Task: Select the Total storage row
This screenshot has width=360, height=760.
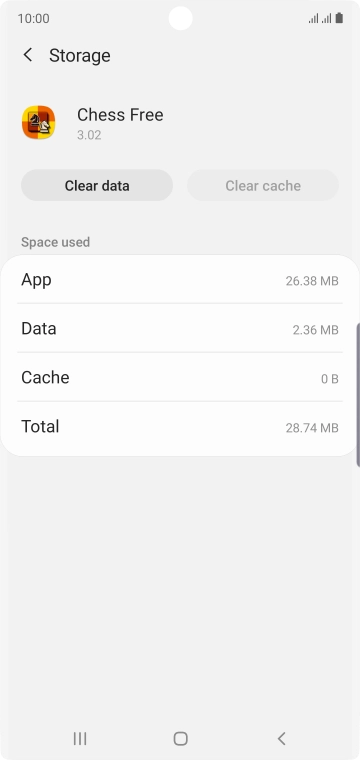Action: point(180,427)
